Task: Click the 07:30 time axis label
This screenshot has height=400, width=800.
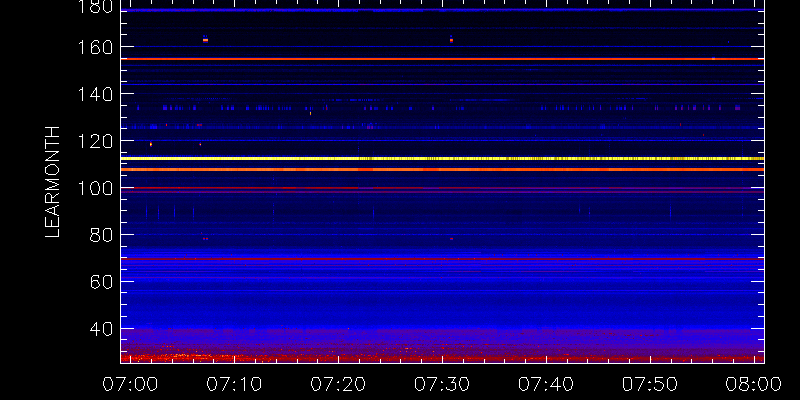Action: click(x=442, y=384)
